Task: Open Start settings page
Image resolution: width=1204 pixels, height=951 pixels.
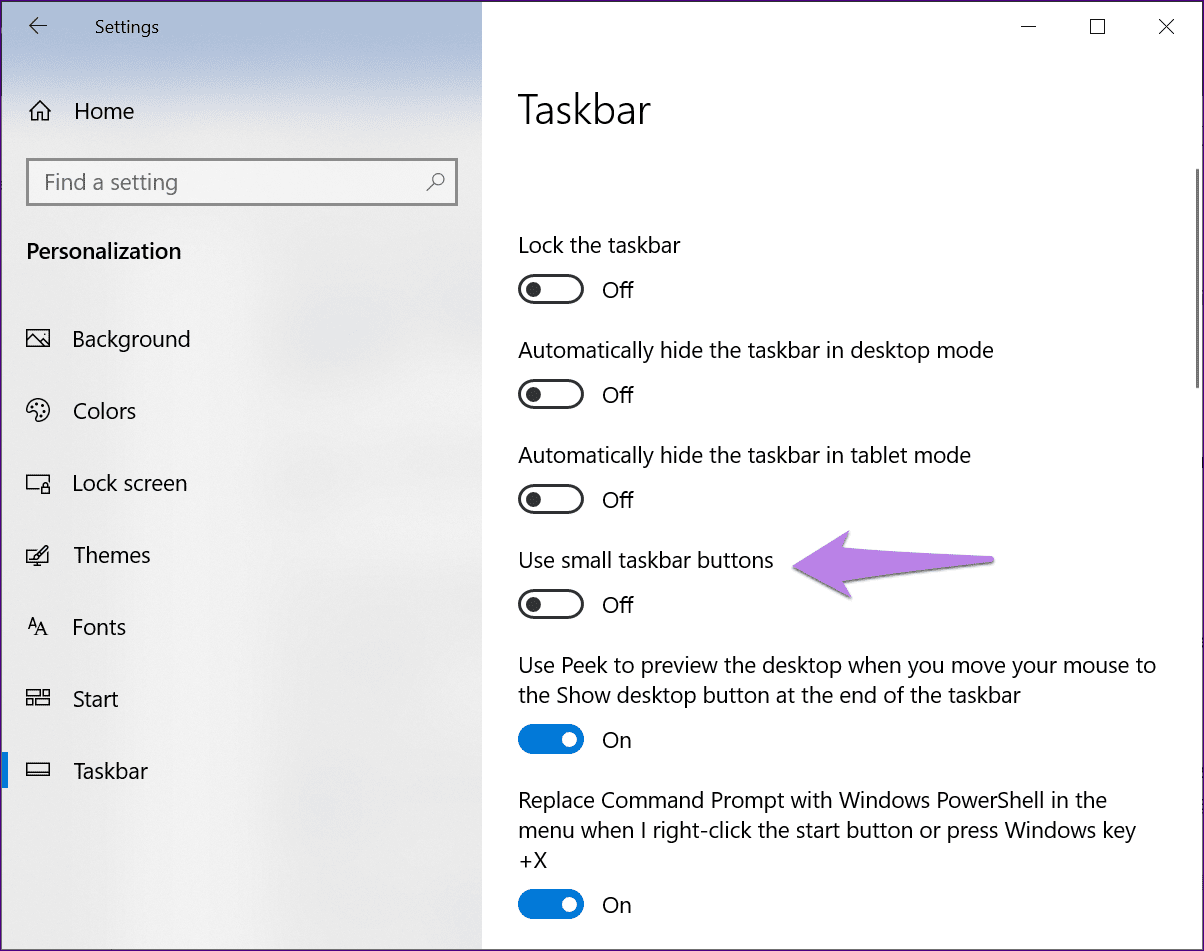Action: (96, 699)
